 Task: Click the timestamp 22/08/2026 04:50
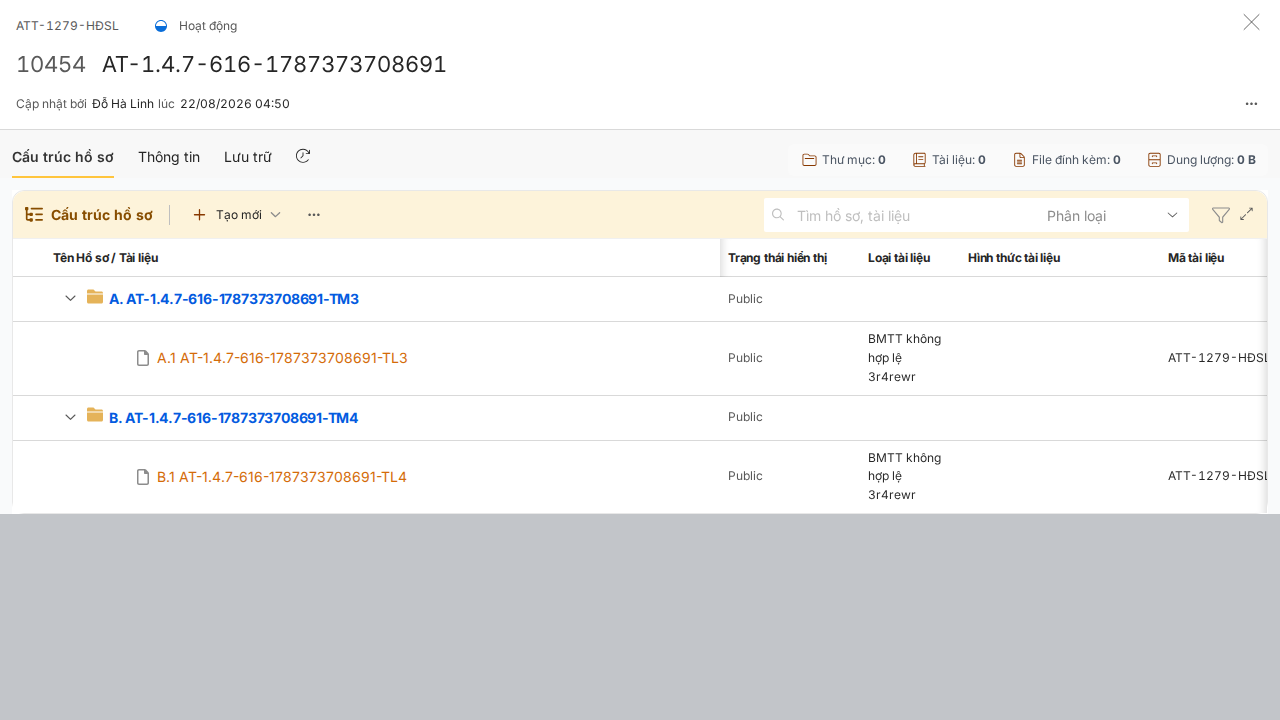(235, 104)
